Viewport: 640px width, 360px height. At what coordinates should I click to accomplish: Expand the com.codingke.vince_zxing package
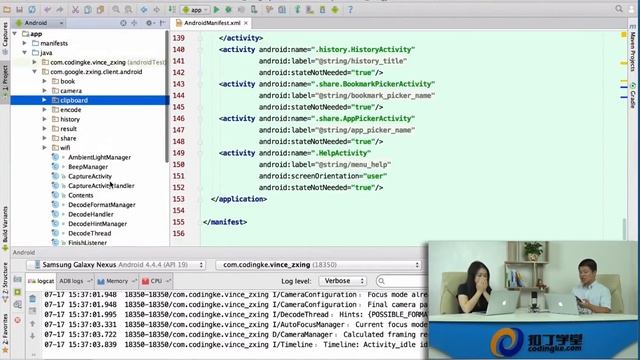(x=35, y=62)
